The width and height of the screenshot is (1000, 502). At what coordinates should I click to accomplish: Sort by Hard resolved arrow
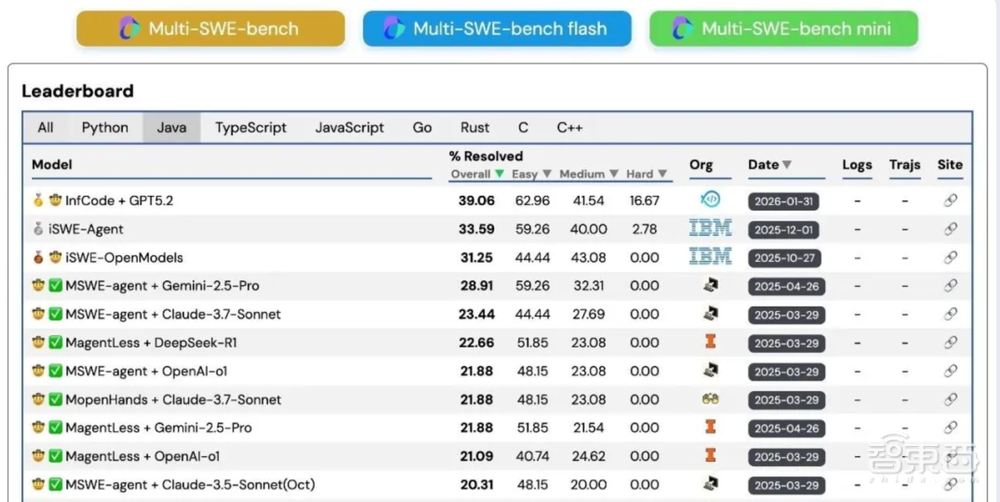click(x=662, y=174)
